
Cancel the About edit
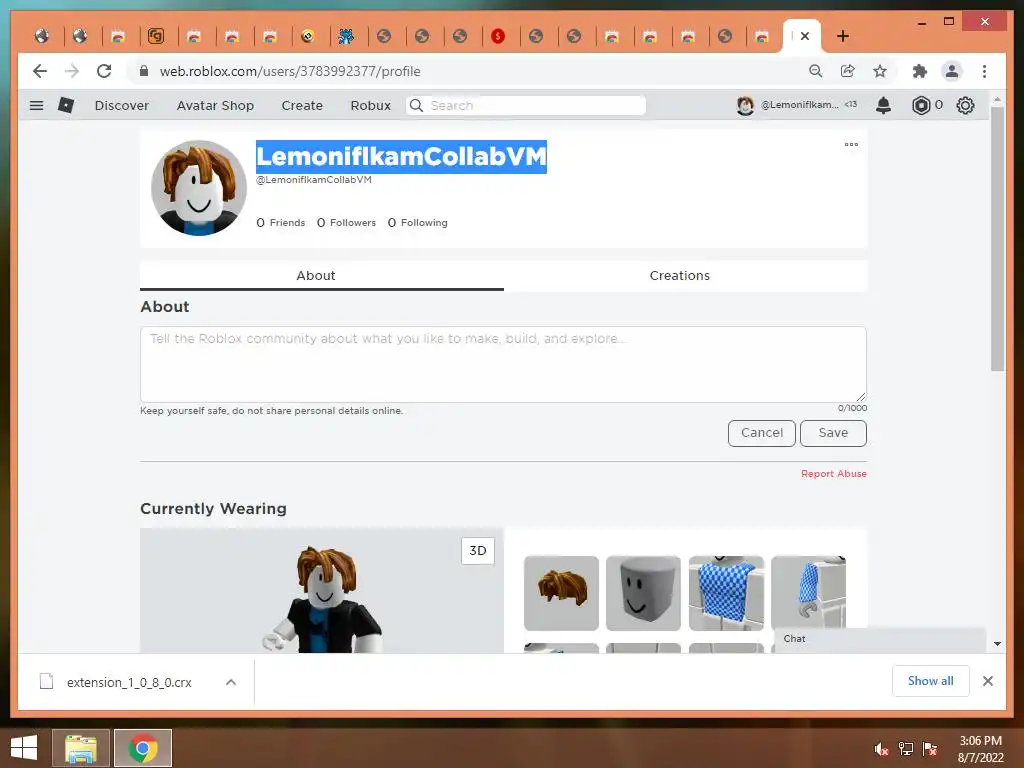click(x=761, y=433)
